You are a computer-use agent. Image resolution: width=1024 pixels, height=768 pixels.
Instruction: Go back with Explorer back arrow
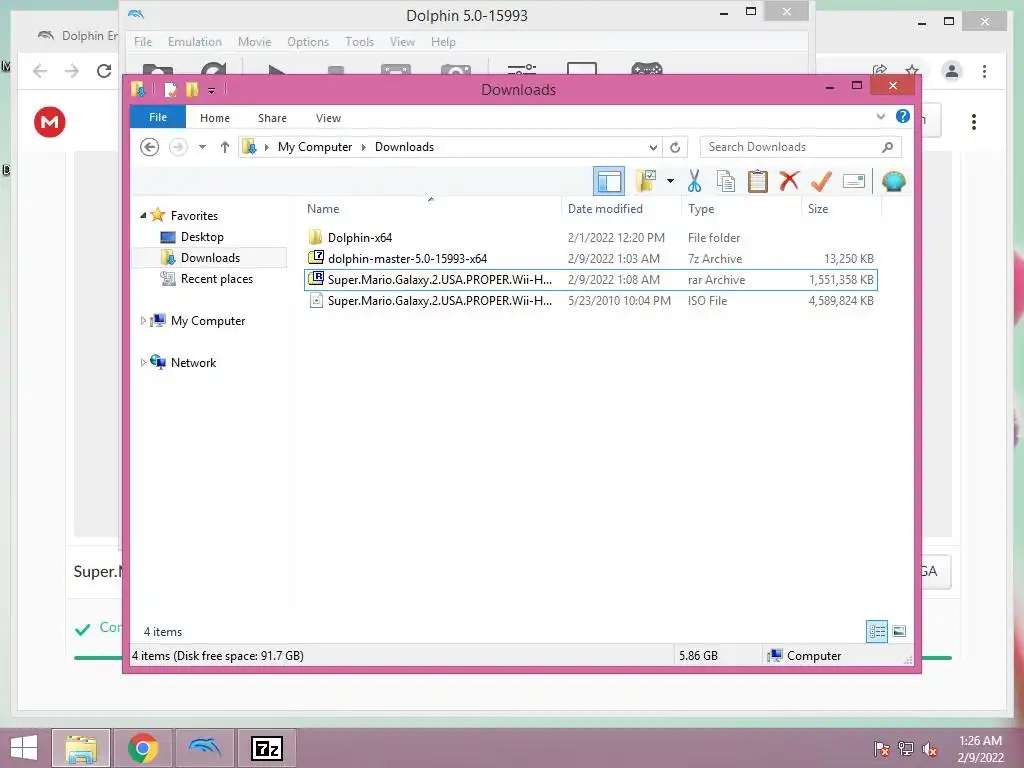(150, 147)
